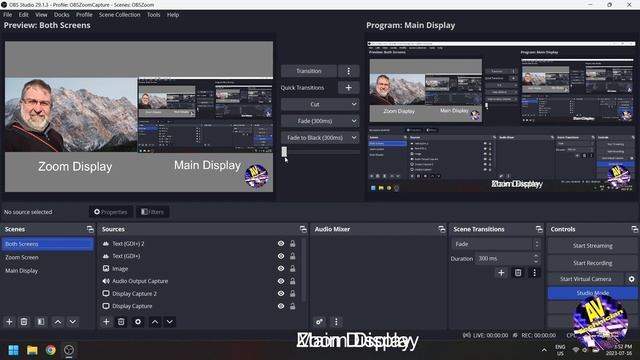Remove selected source trash icon
The image size is (640, 360).
tap(121, 322)
